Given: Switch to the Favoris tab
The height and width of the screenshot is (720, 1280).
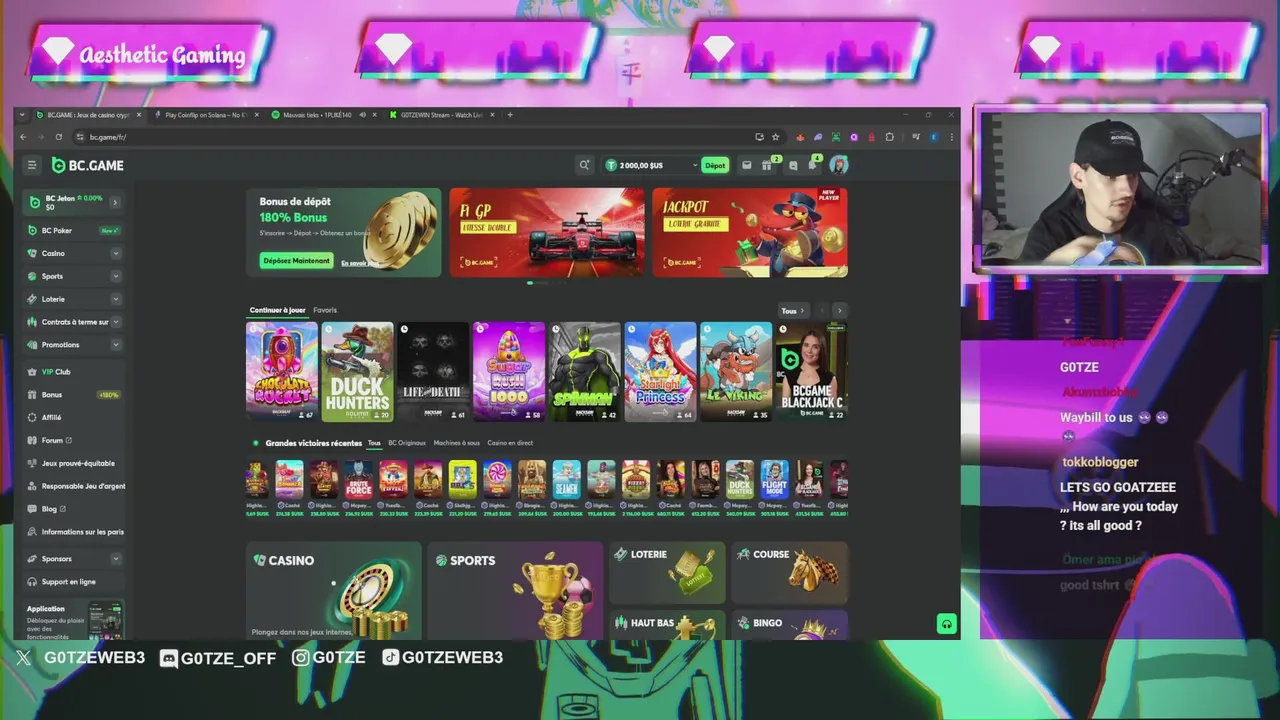Looking at the screenshot, I should click(325, 310).
